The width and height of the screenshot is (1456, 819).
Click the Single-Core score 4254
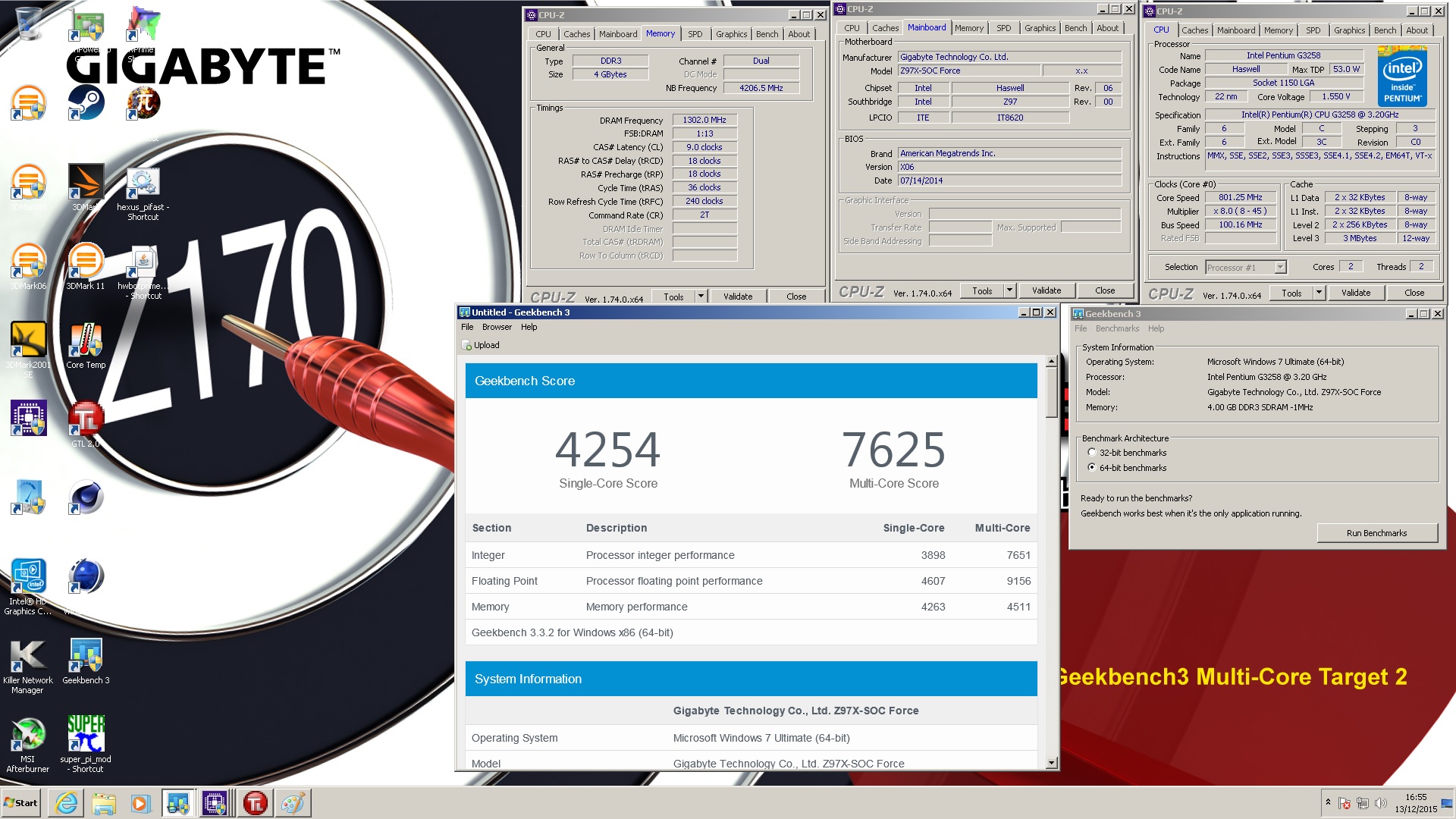coord(607,449)
